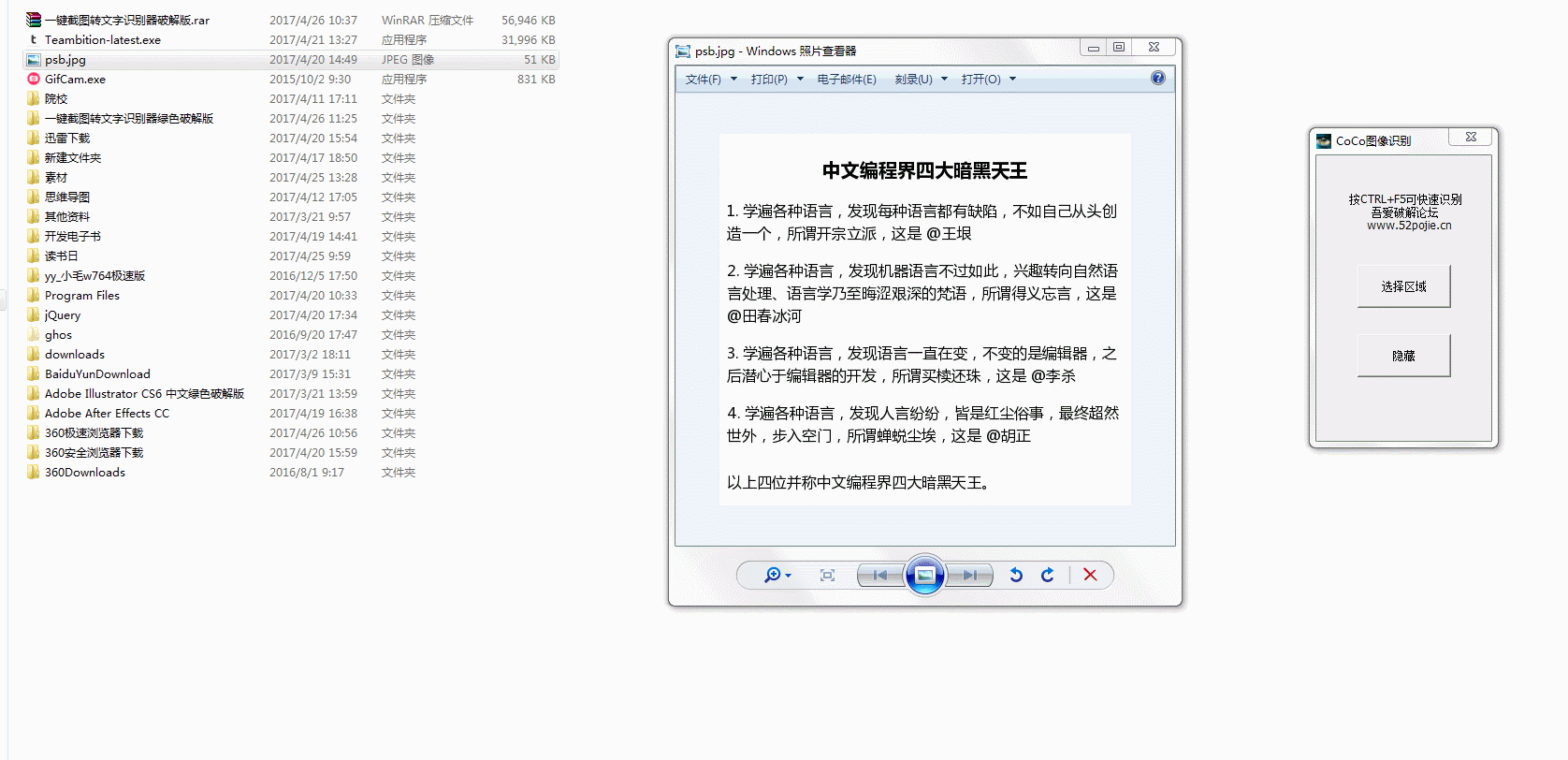Click the displayed psb.jpg image content
Image resolution: width=1568 pixels, height=760 pixels.
point(925,319)
